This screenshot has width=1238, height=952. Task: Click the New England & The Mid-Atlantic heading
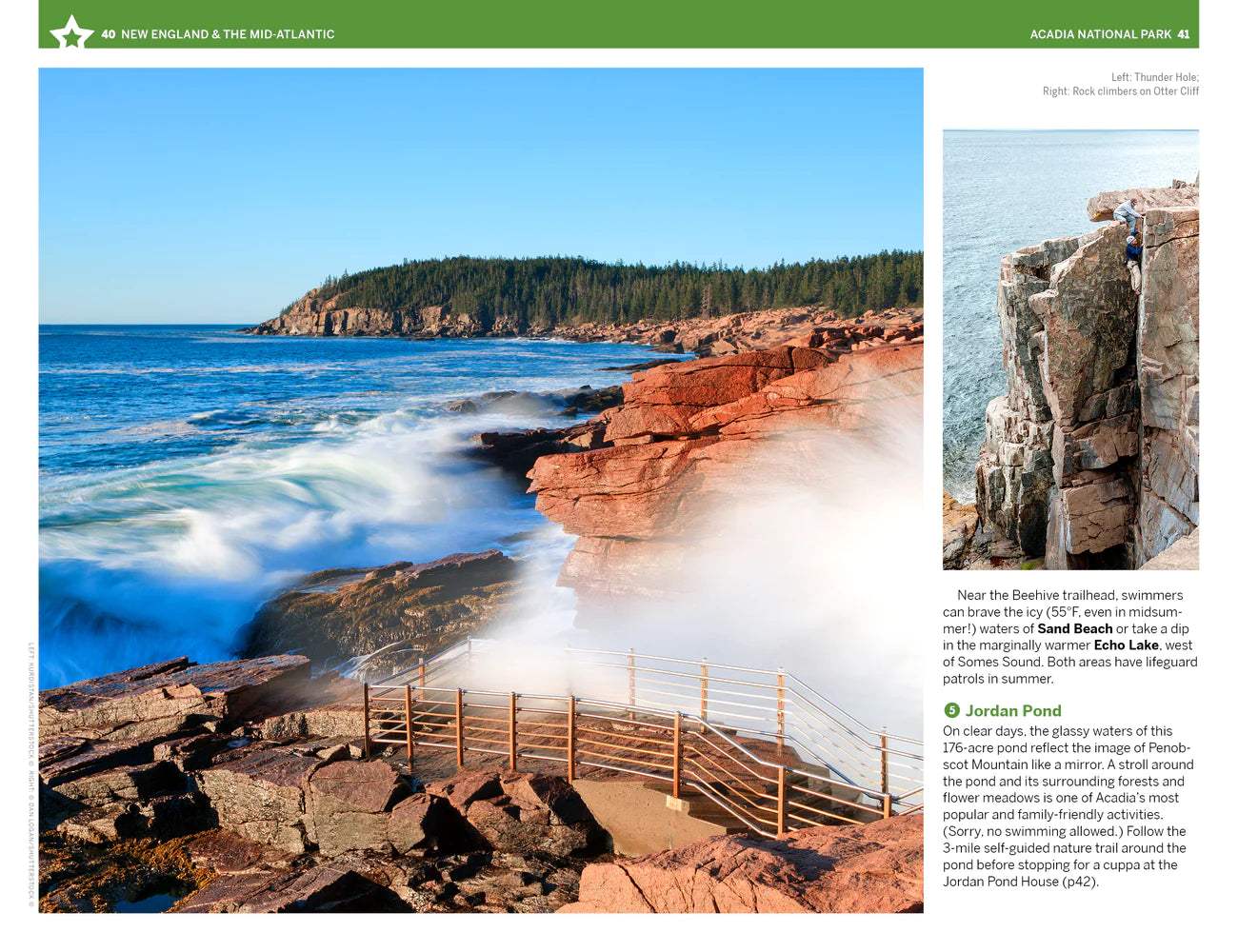pos(228,34)
